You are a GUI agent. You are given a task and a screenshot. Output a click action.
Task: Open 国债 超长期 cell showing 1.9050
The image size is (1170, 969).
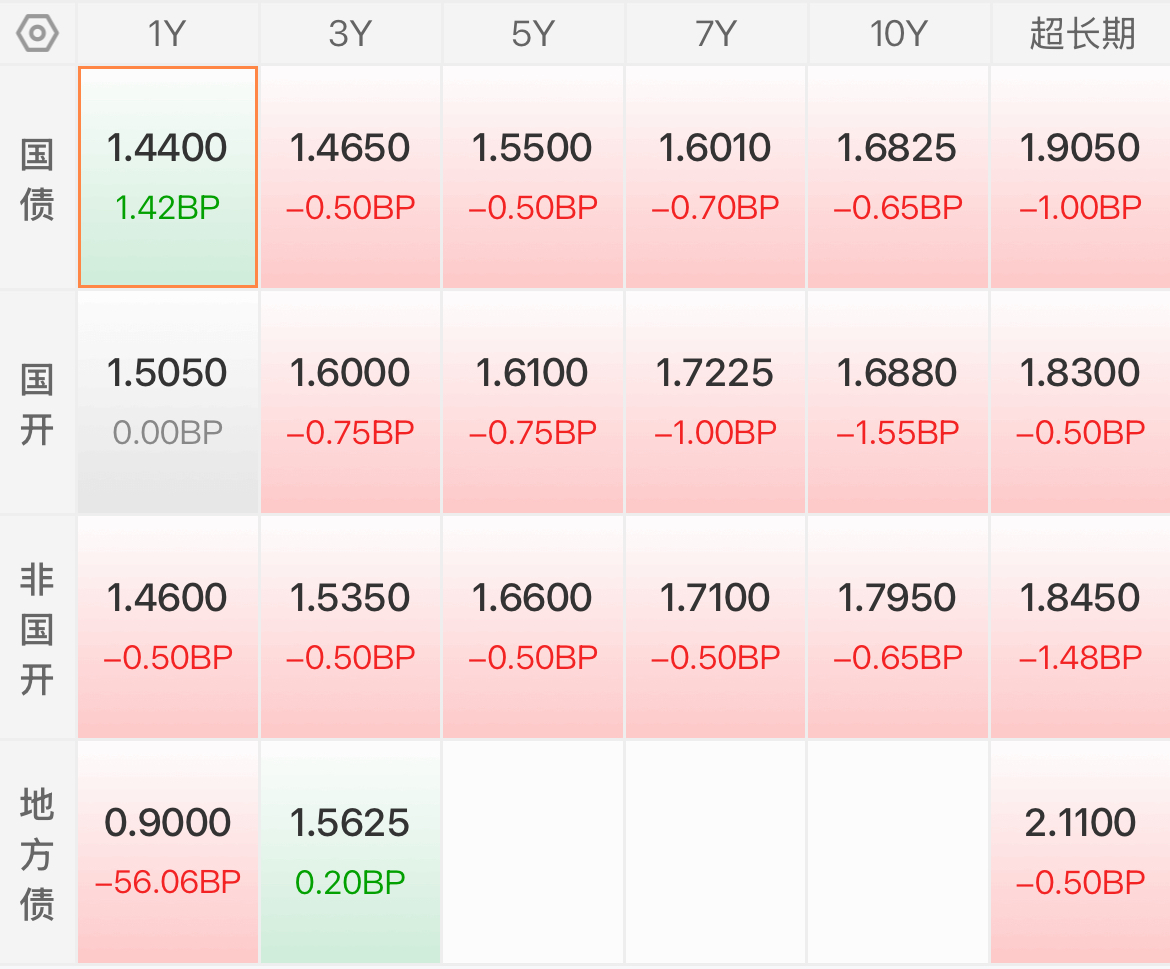pos(1081,177)
